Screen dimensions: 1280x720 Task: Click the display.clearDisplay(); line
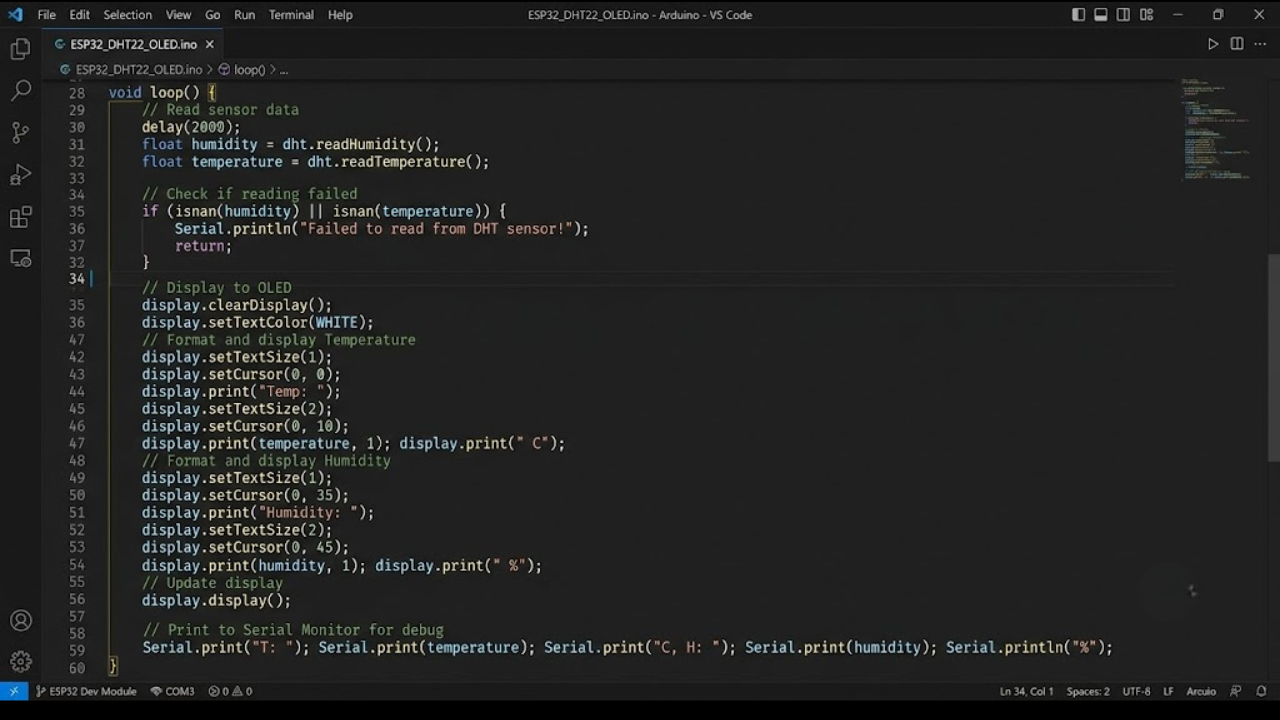[x=236, y=305]
